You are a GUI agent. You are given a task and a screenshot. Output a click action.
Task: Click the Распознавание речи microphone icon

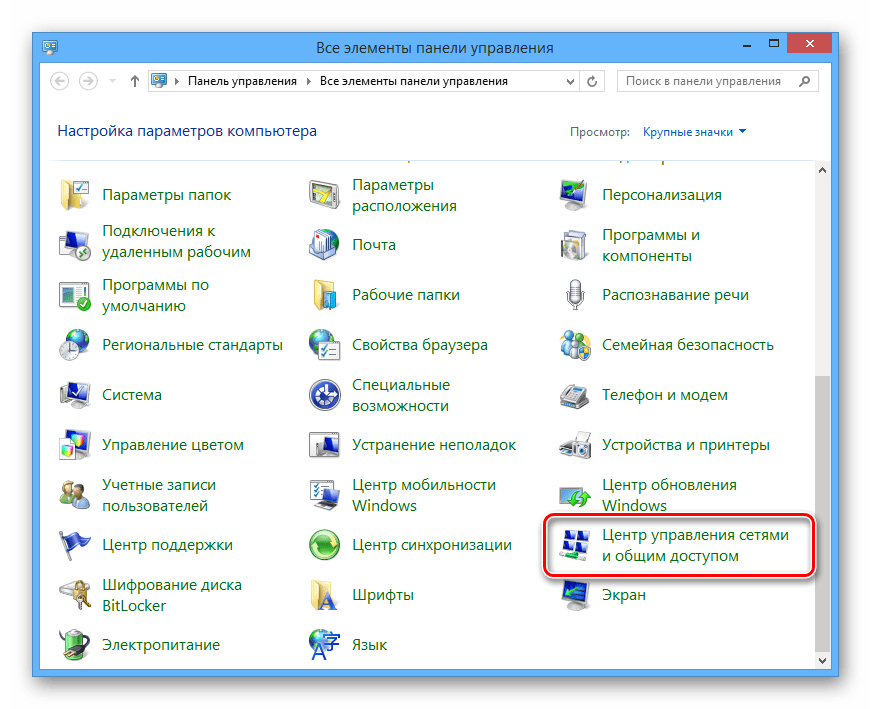575,295
